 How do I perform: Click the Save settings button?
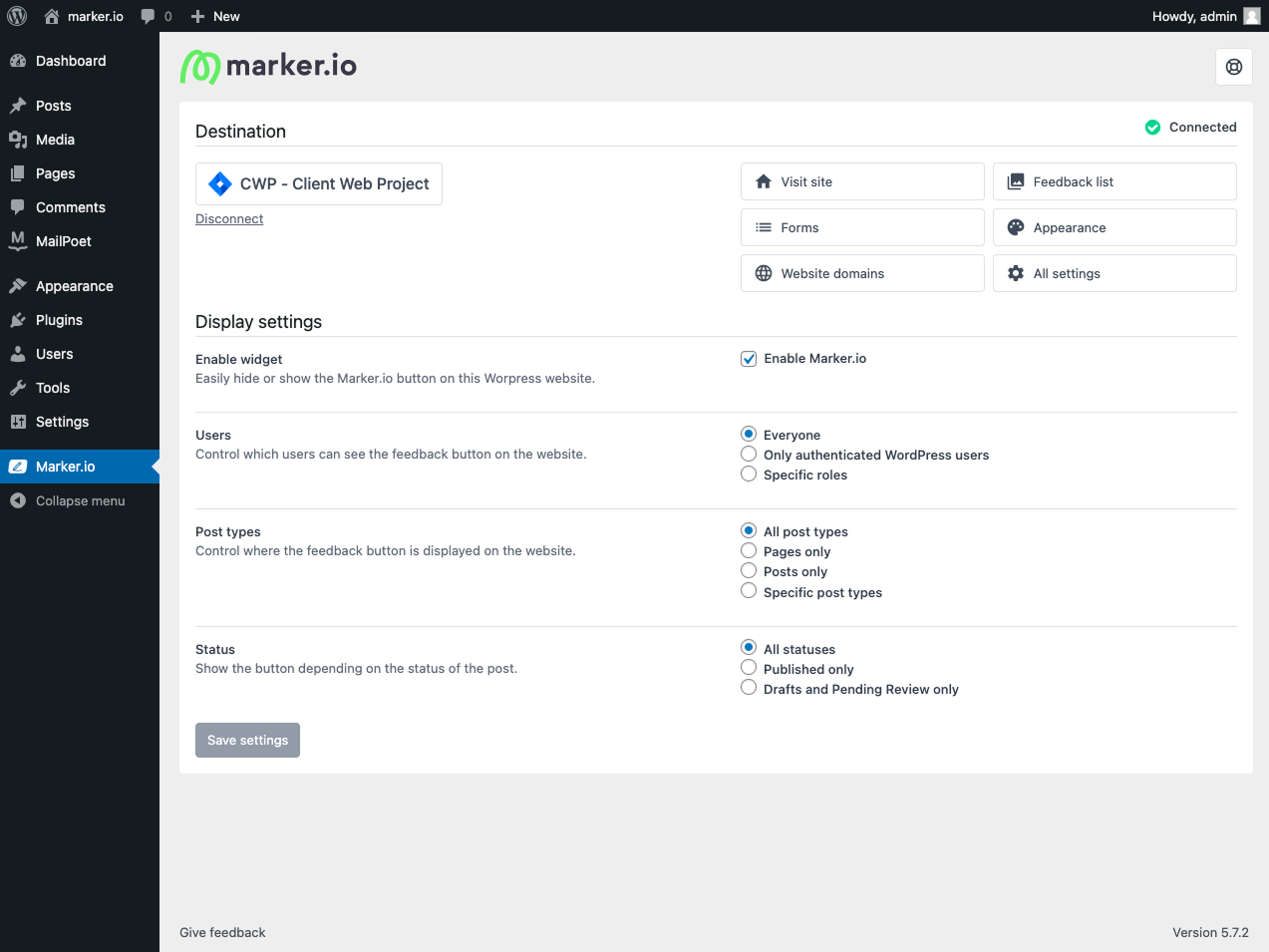pyautogui.click(x=247, y=740)
